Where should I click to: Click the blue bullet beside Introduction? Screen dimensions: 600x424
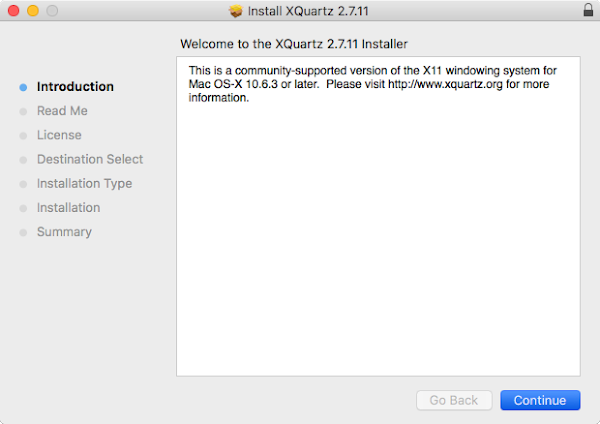click(x=23, y=87)
